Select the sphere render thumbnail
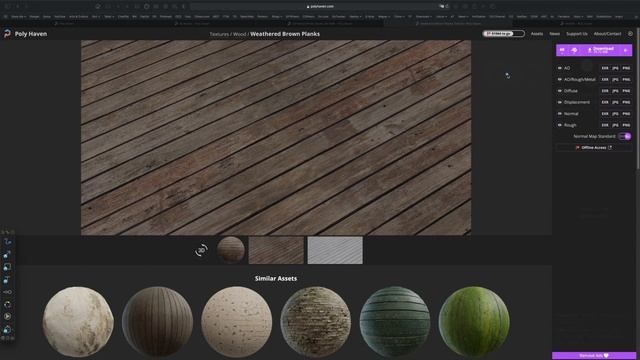Screen dimensions: 640x360 coord(231,250)
